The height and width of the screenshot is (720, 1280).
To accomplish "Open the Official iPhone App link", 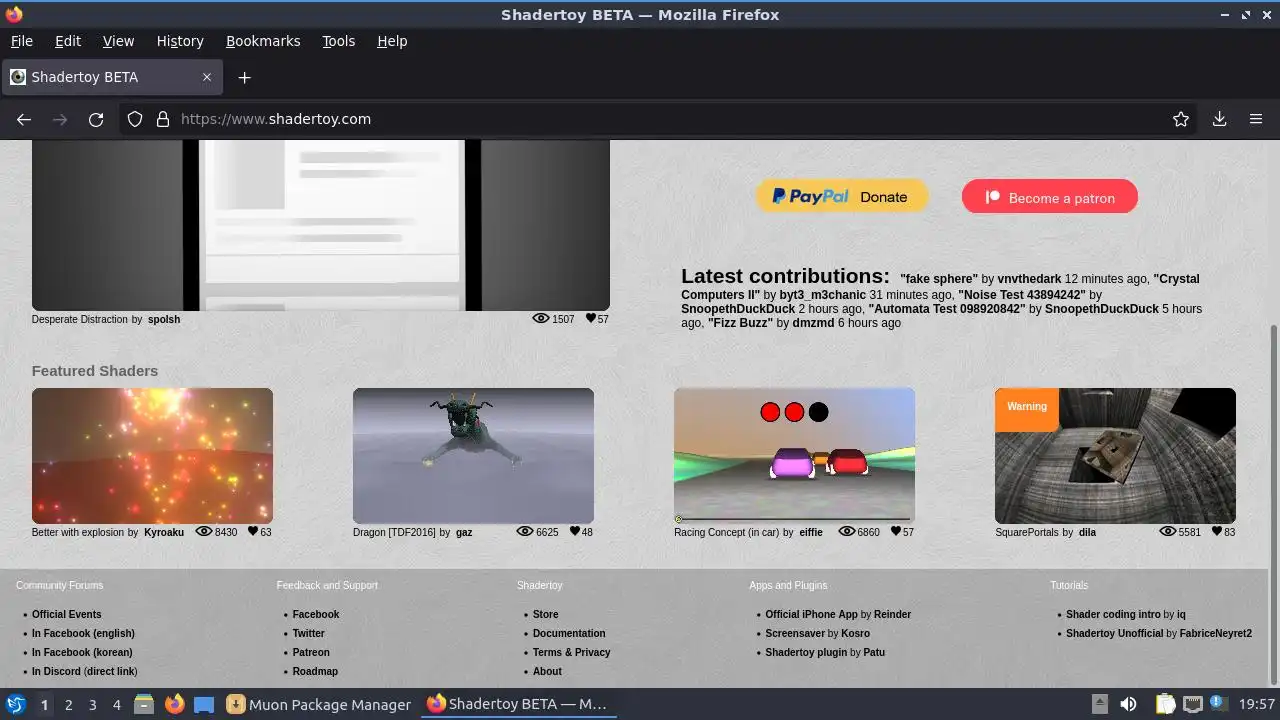I will (812, 614).
